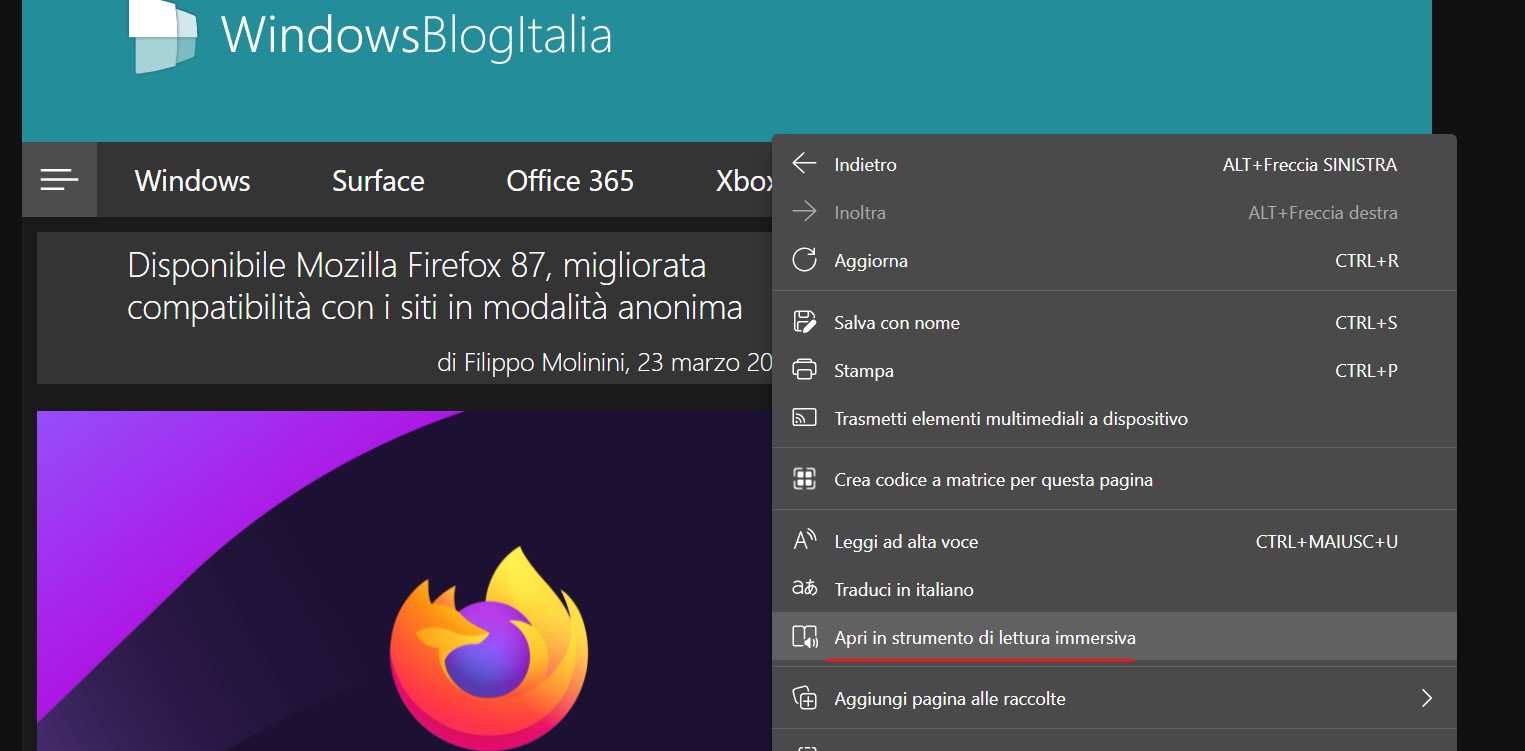Select Trasmetti elementi multimediali a dispositivo
The image size is (1525, 751).
pos(1114,418)
